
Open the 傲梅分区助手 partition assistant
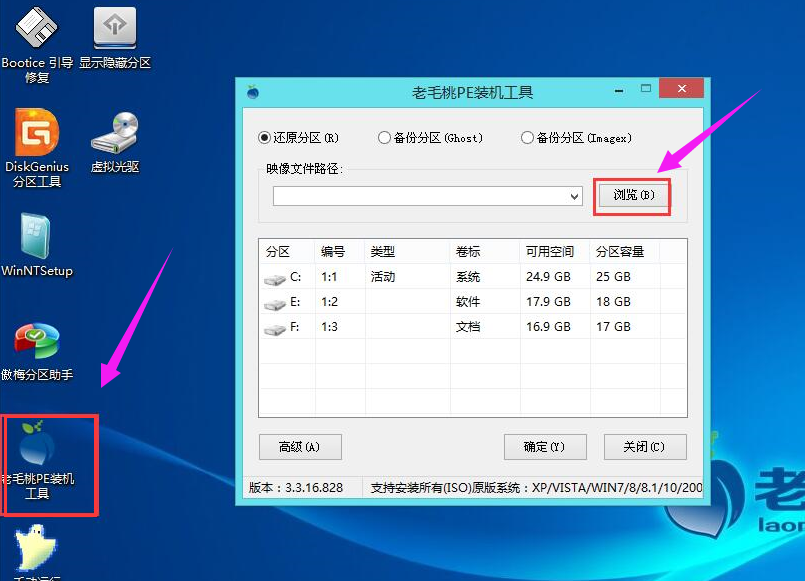(x=35, y=340)
